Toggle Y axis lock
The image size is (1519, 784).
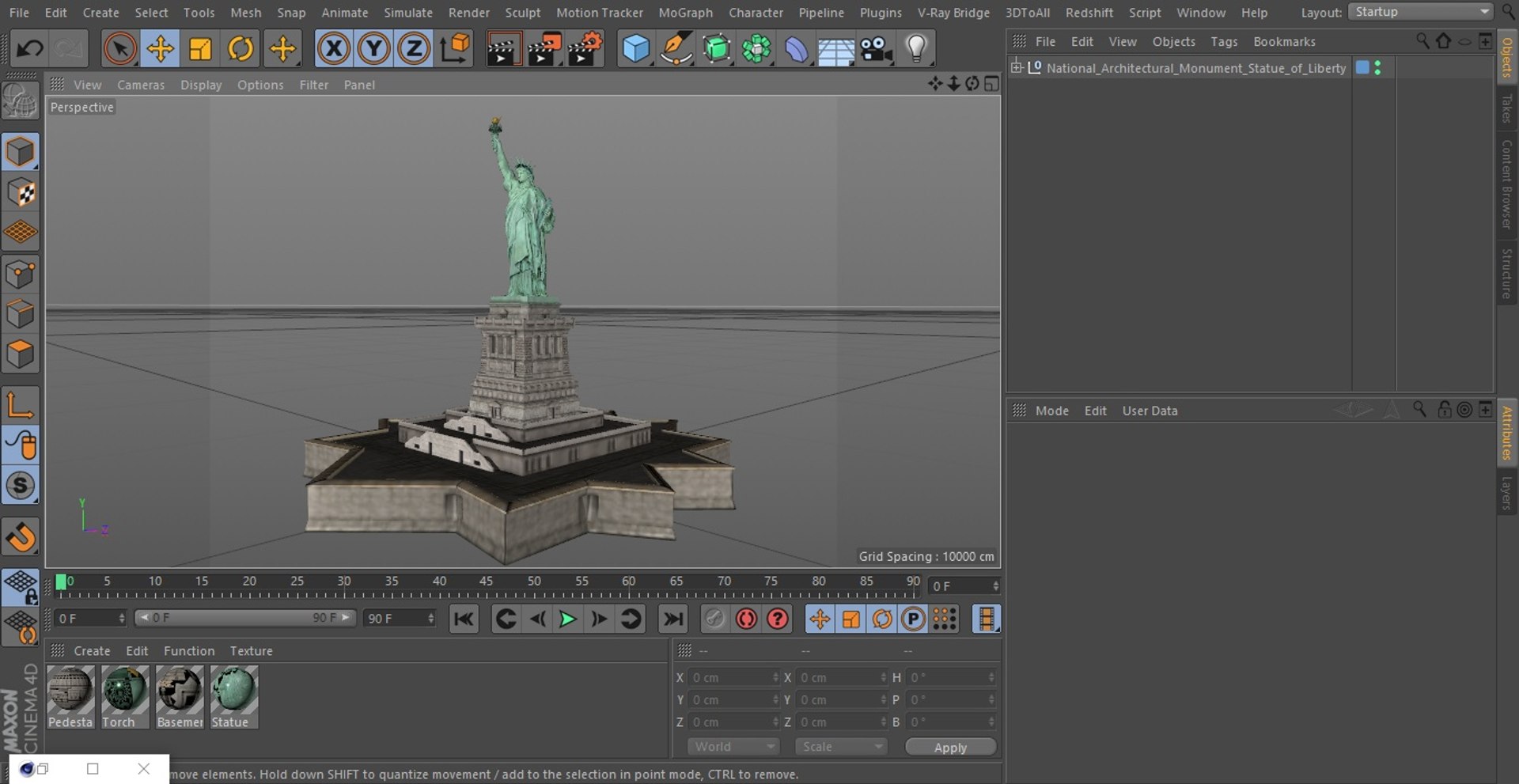373,49
